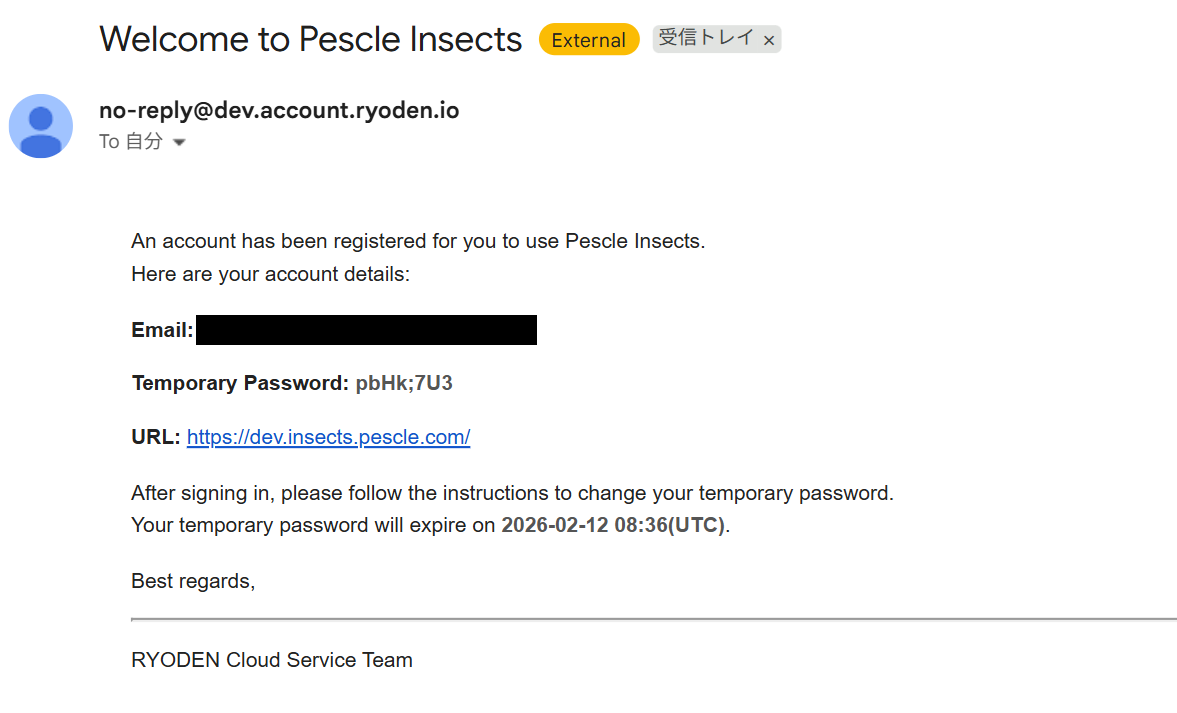This screenshot has width=1177, height=713.
Task: Click the RYODEN Cloud Service Team signature
Action: point(272,660)
